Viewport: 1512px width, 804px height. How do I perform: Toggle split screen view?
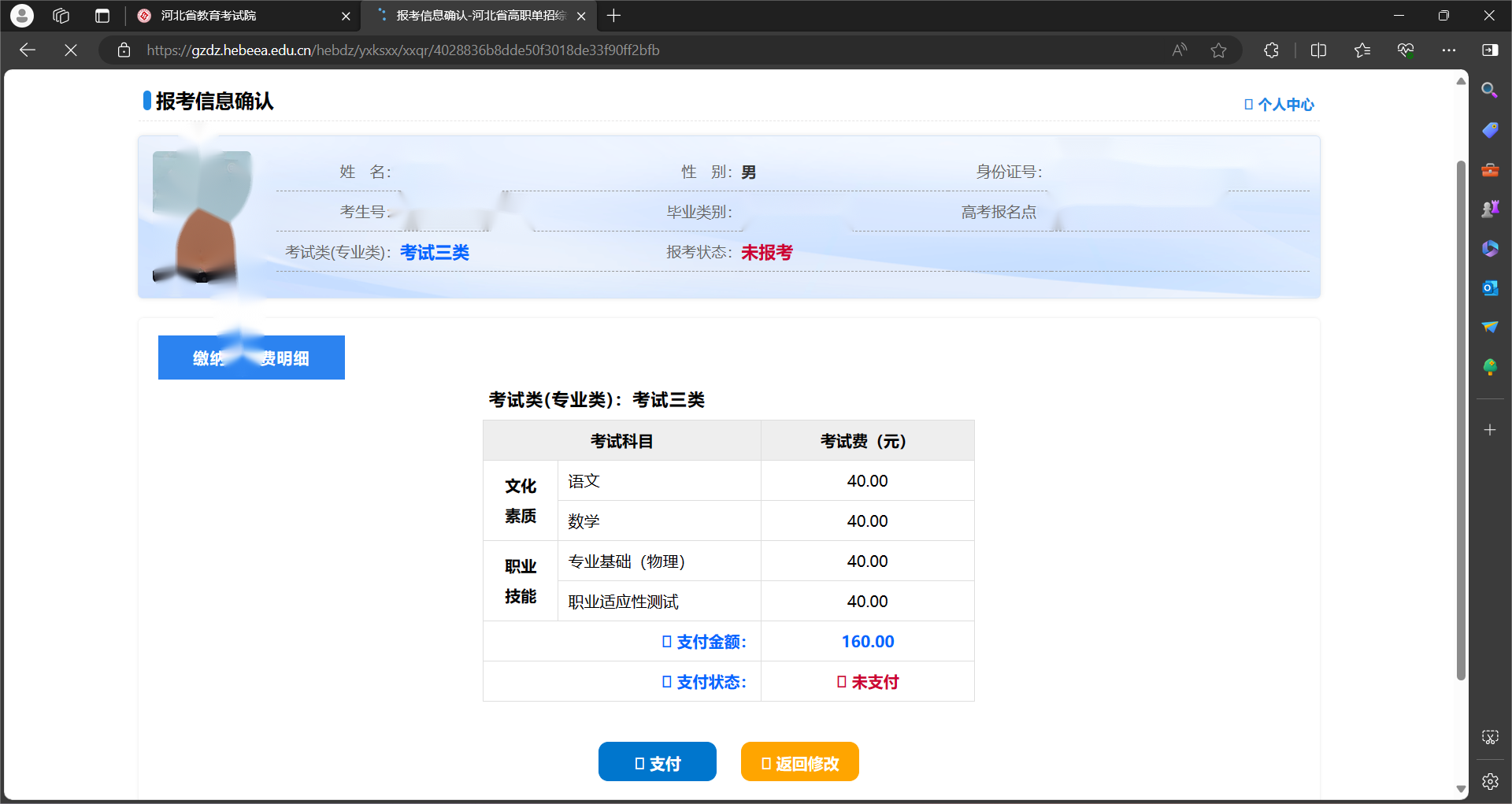[x=1318, y=50]
